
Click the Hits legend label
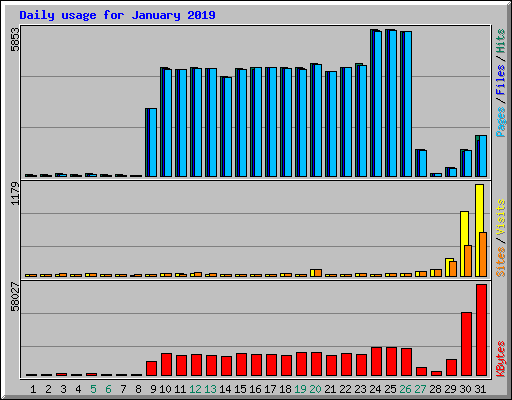click(500, 41)
